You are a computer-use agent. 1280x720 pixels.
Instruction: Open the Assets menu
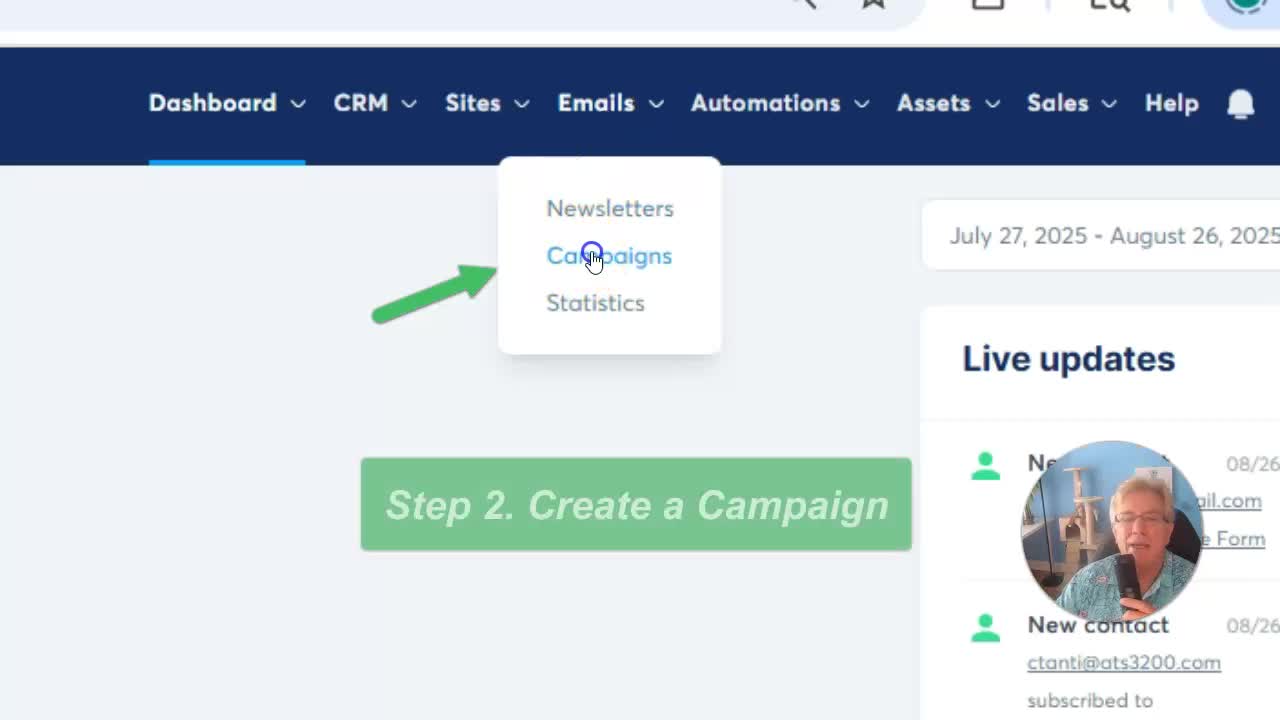point(933,104)
